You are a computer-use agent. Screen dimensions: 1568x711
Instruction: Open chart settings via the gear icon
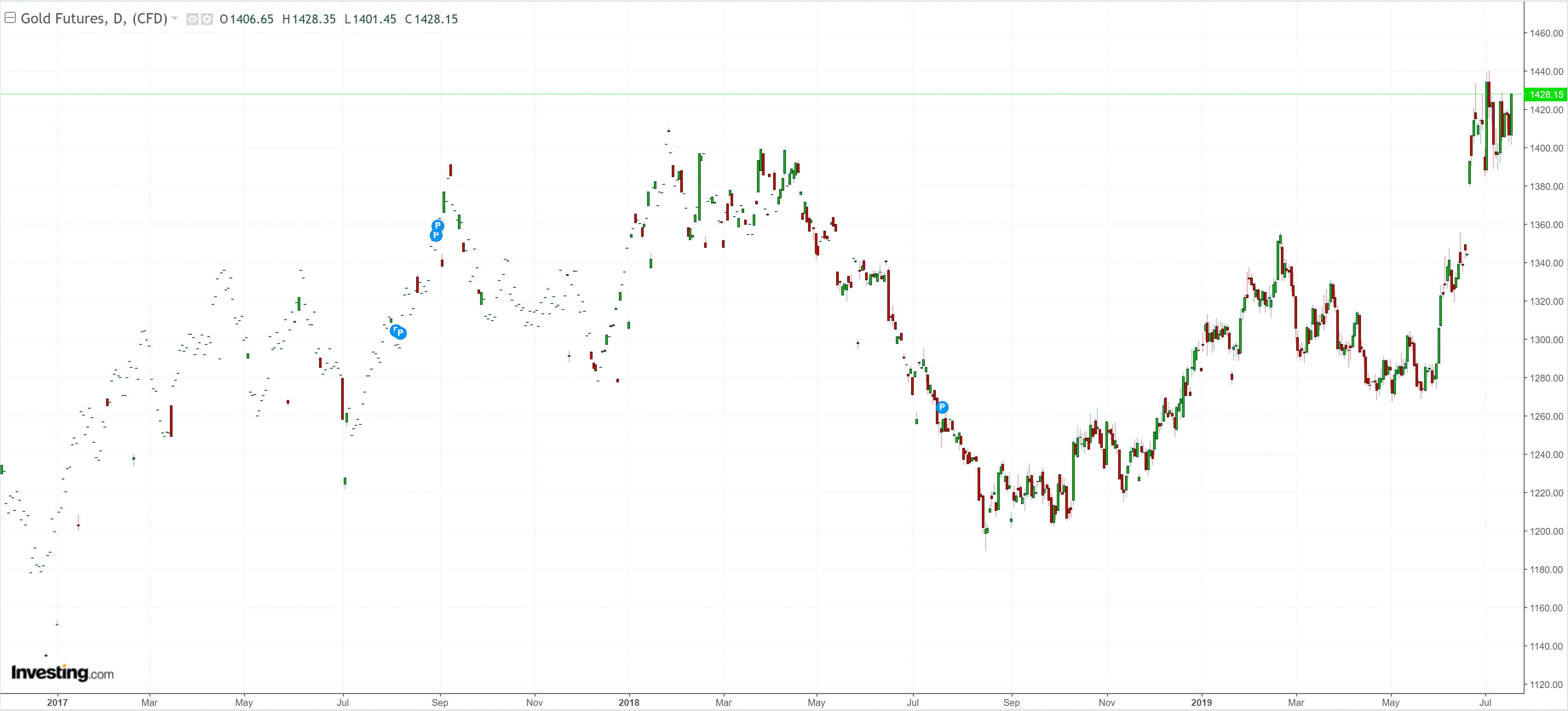coord(207,19)
